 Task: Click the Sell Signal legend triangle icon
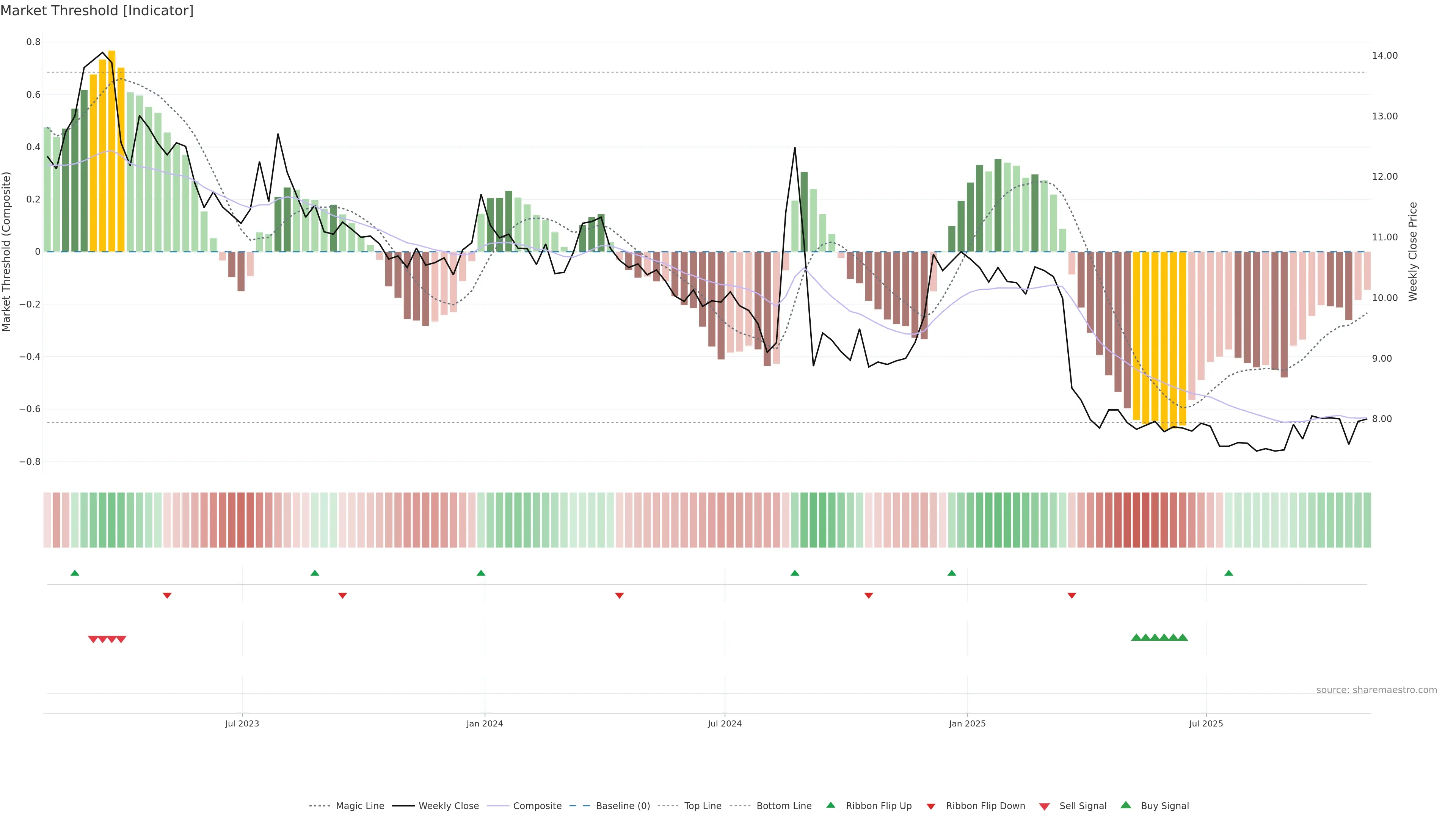1044,806
